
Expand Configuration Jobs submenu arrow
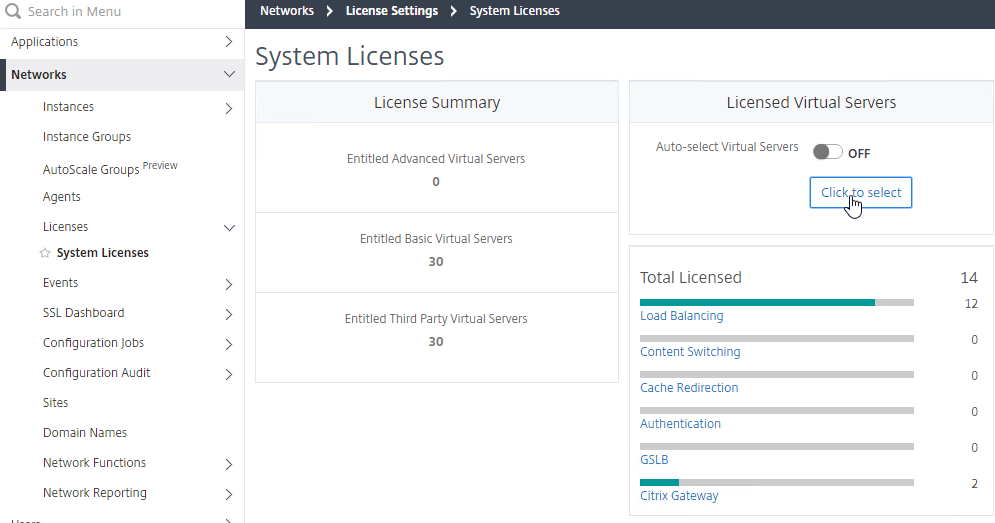pyautogui.click(x=229, y=344)
